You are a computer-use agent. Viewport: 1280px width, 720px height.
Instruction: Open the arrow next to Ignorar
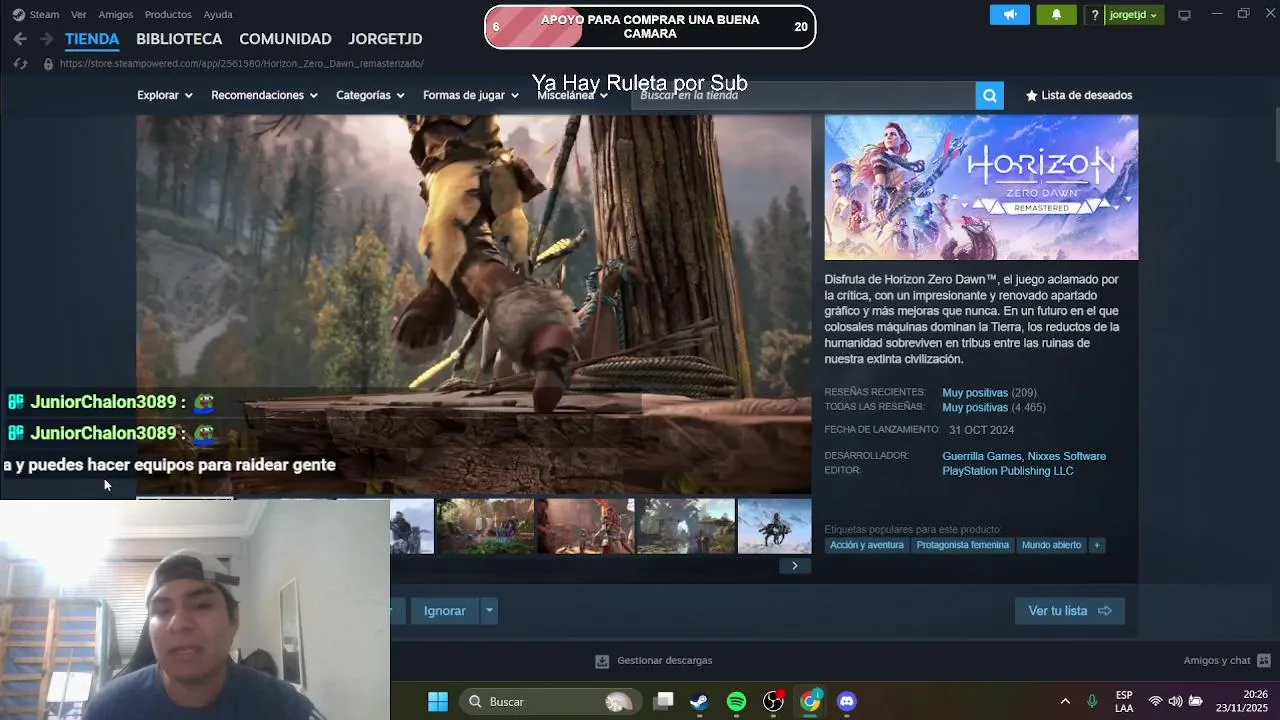pos(489,611)
